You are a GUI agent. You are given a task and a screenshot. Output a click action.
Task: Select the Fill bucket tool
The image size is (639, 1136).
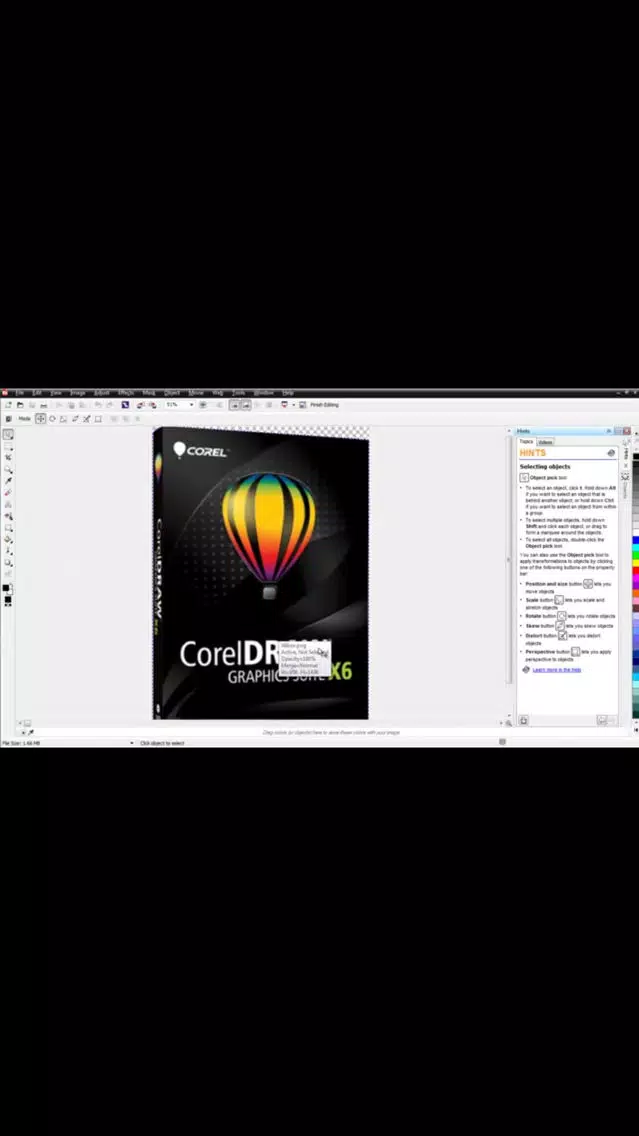point(8,539)
